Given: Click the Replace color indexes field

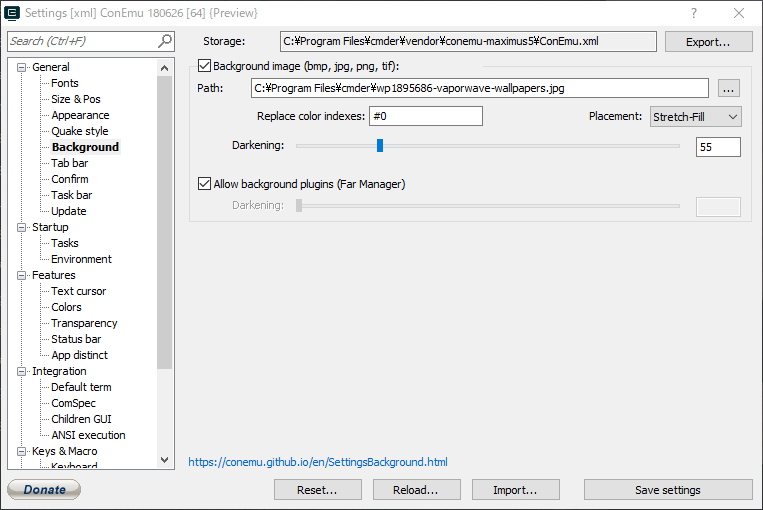Looking at the screenshot, I should point(426,116).
